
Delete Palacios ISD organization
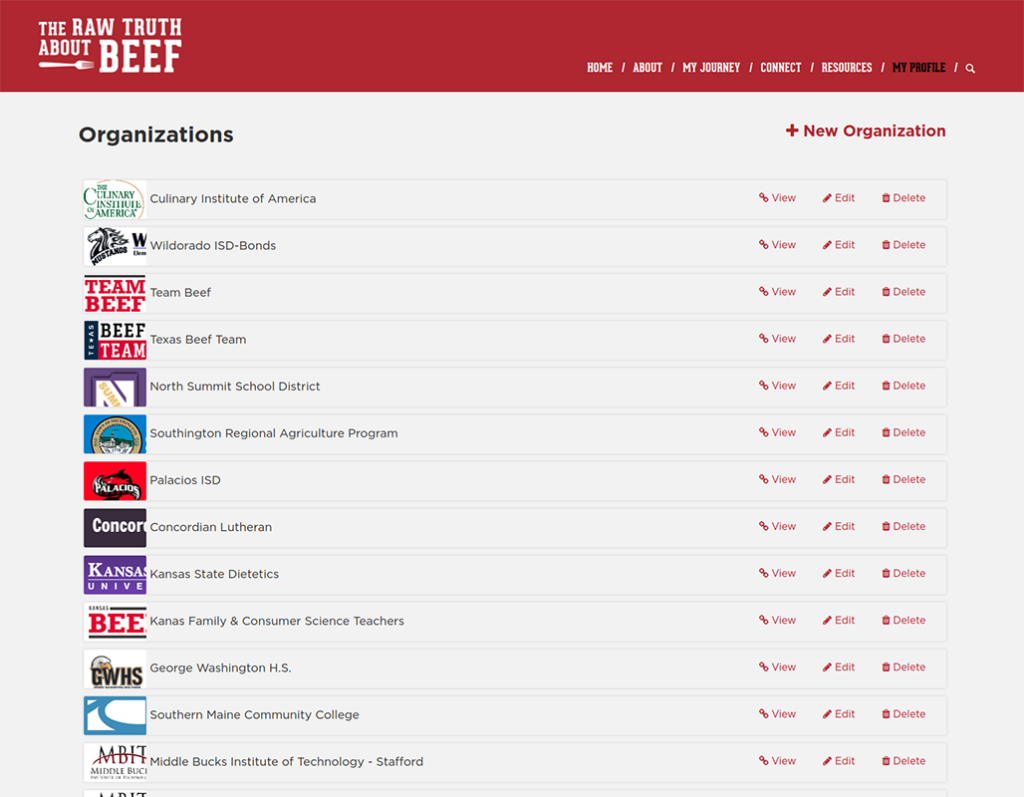903,480
